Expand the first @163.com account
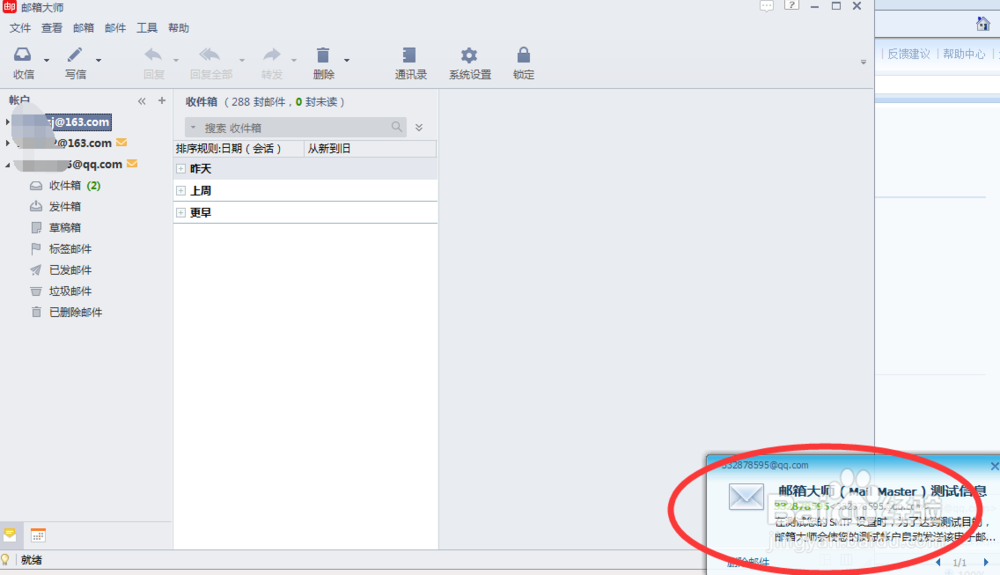Image resolution: width=1000 pixels, height=575 pixels. point(8,122)
